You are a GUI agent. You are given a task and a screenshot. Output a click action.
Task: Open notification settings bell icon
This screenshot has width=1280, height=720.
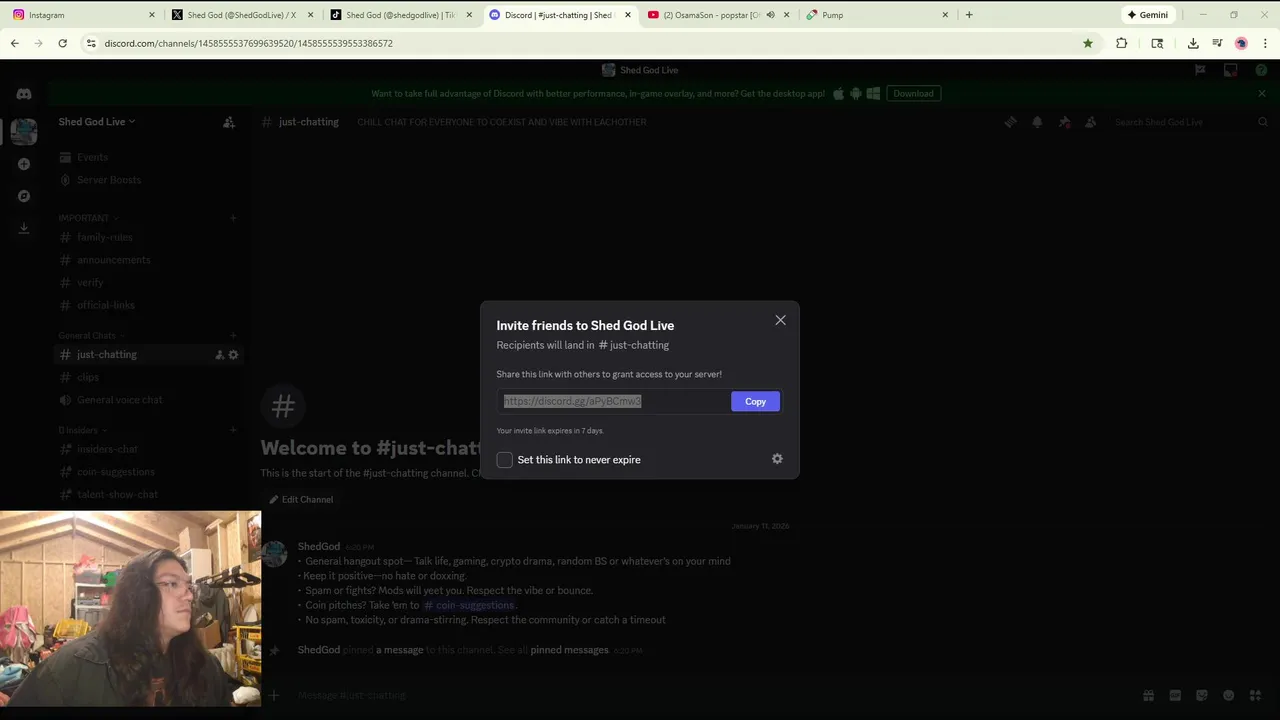1037,122
